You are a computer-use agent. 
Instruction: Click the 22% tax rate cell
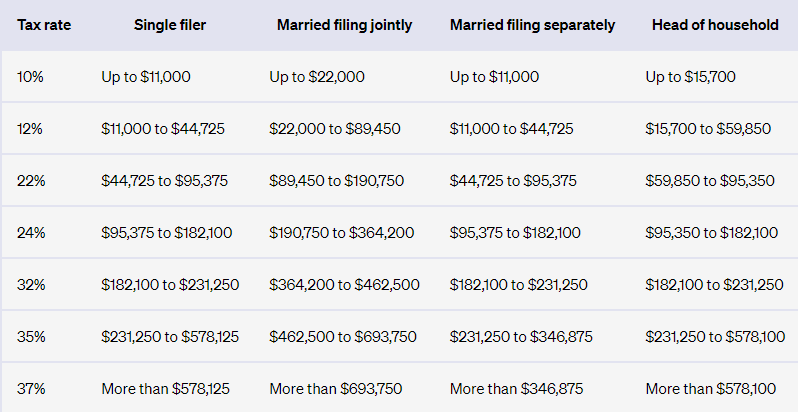point(31,180)
